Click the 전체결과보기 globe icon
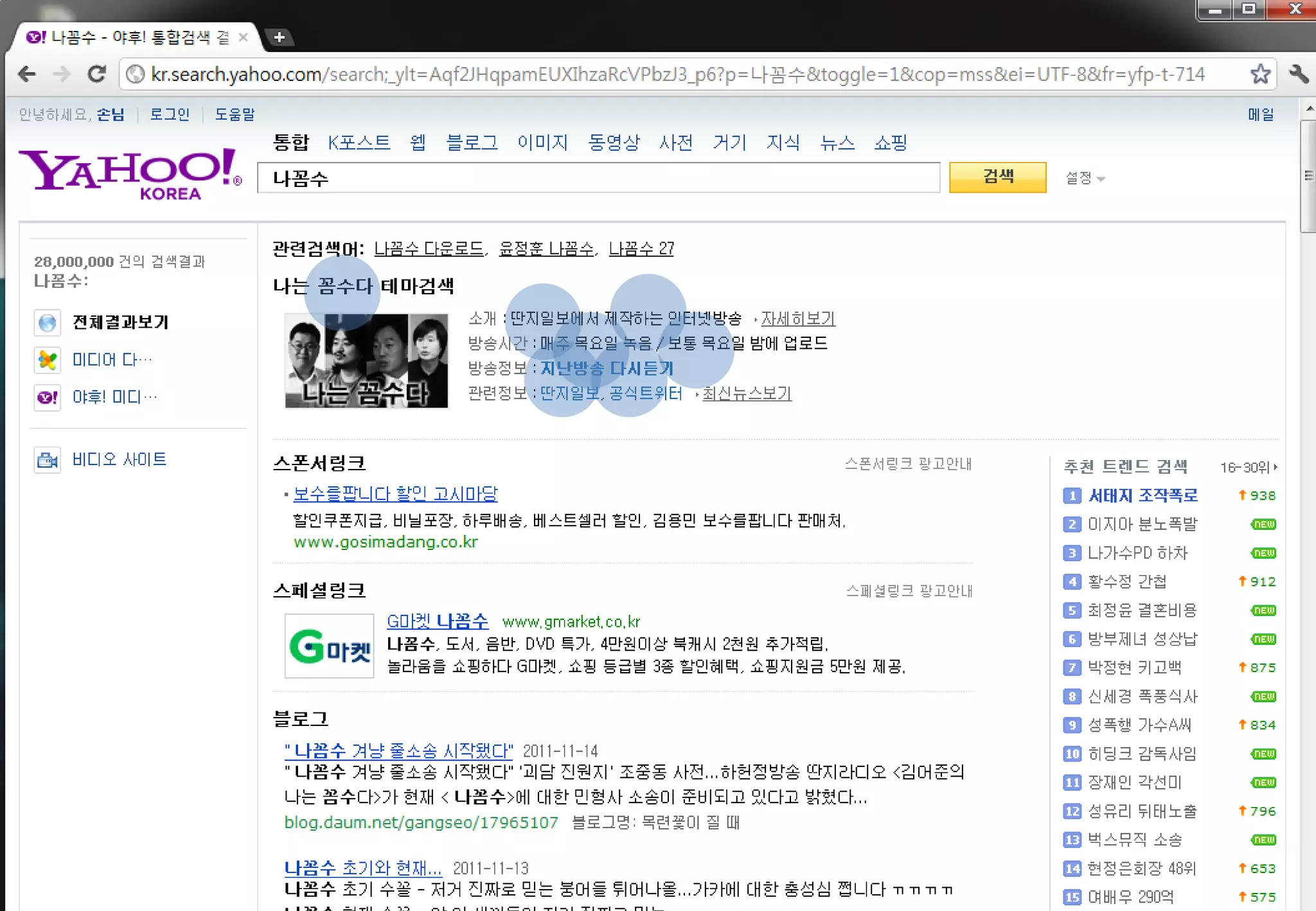 tap(48, 323)
